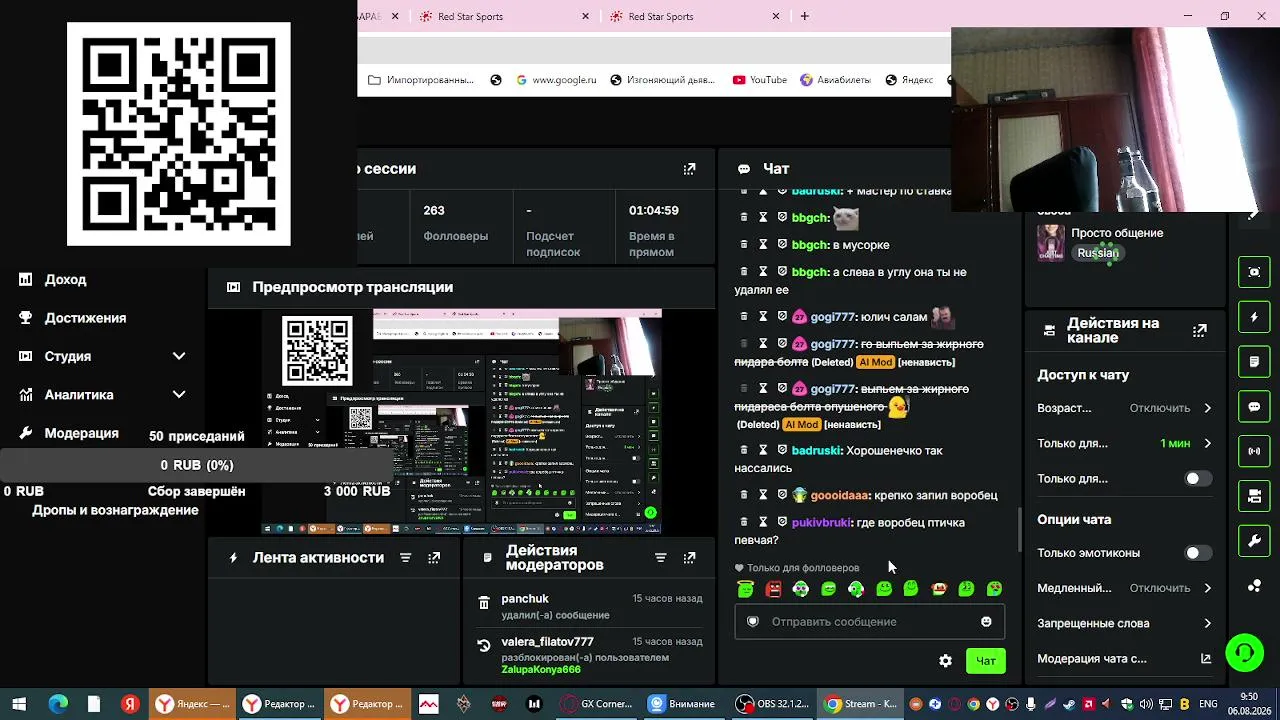Screen dimensions: 1280x720
Task: Open pukivbruki's username in chat
Action: pos(821,523)
